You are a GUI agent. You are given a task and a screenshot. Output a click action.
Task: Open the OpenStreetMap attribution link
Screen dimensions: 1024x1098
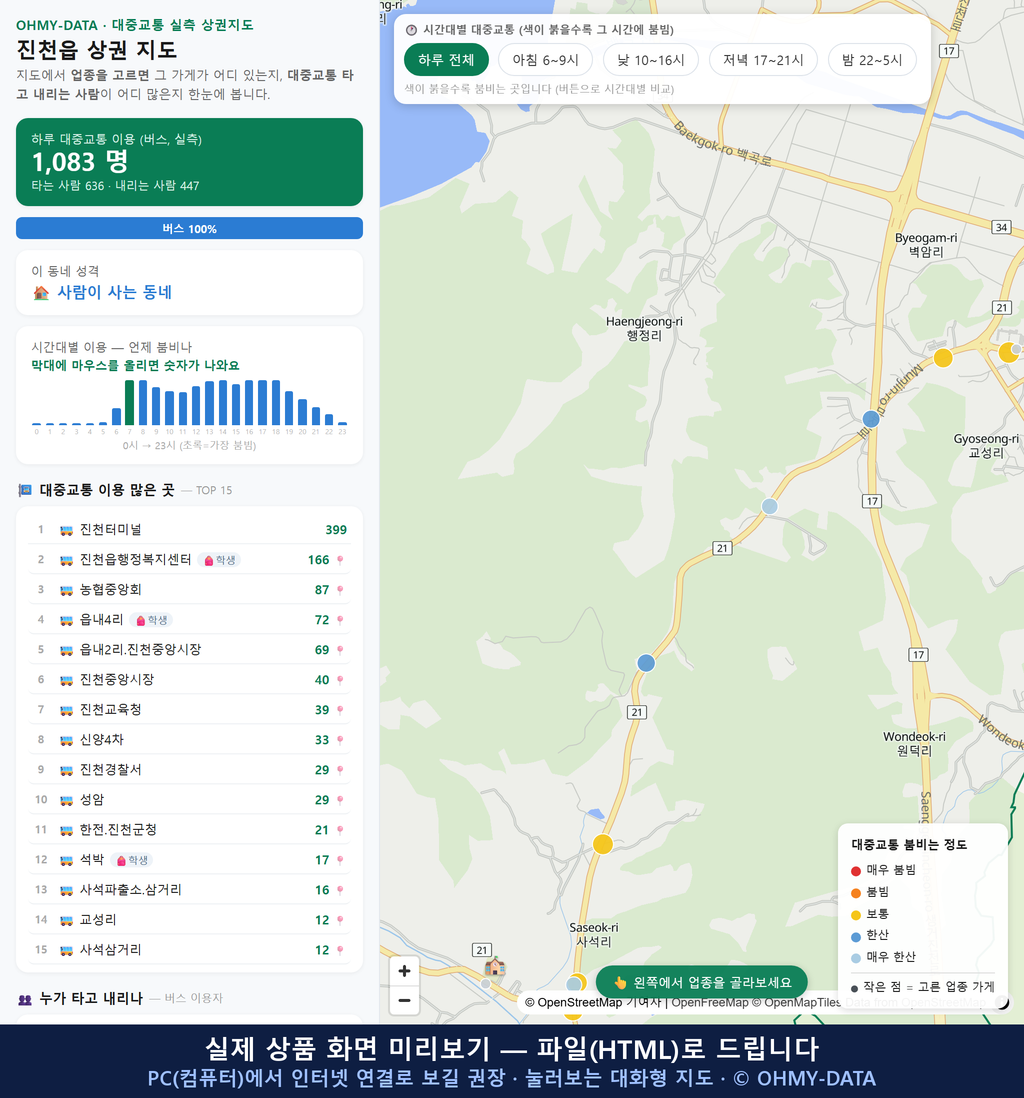pos(579,1002)
